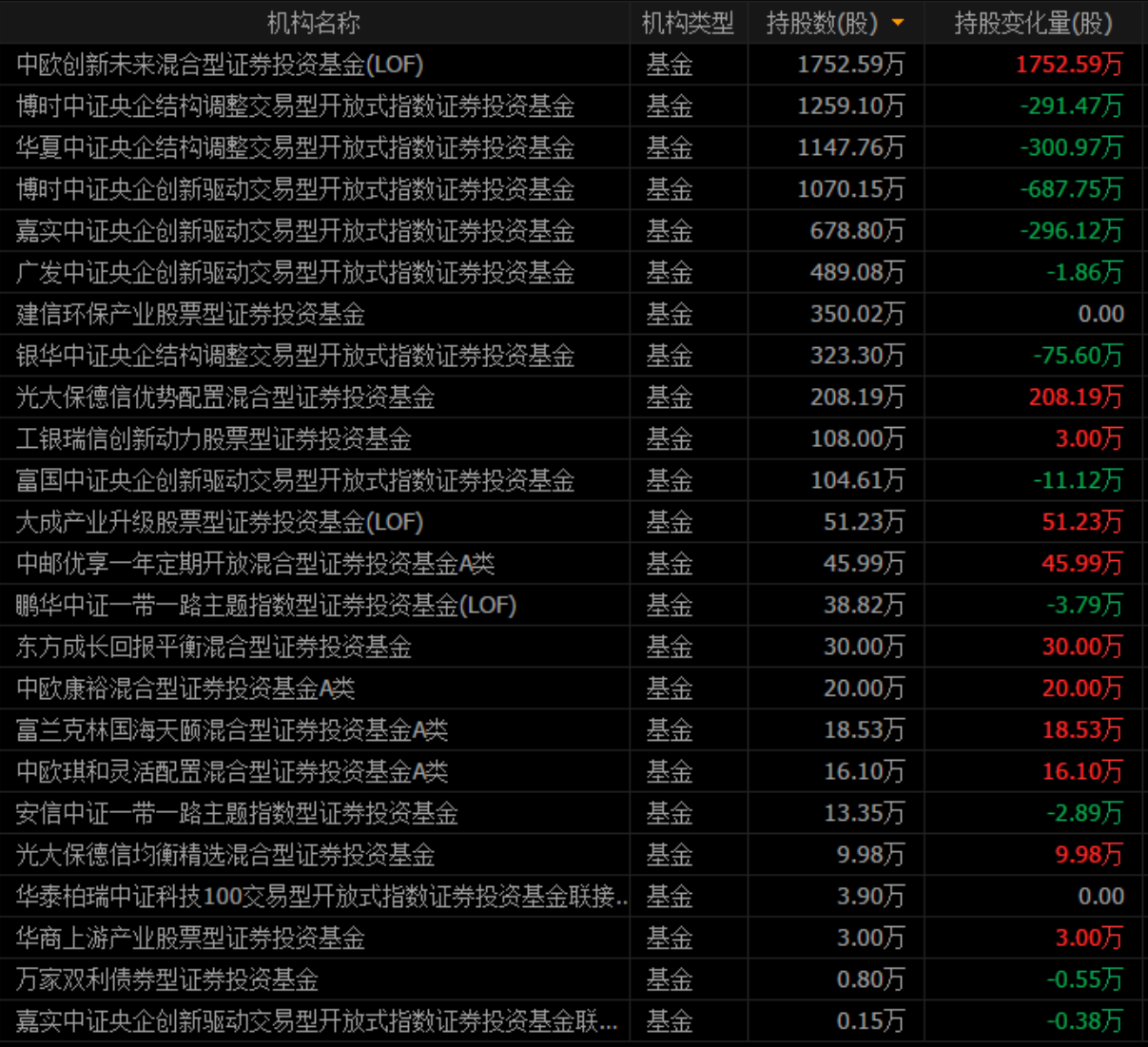
Task: Select 鹏华中证一带一路主题指数型证券投资基金(LOF)
Action: click(266, 606)
